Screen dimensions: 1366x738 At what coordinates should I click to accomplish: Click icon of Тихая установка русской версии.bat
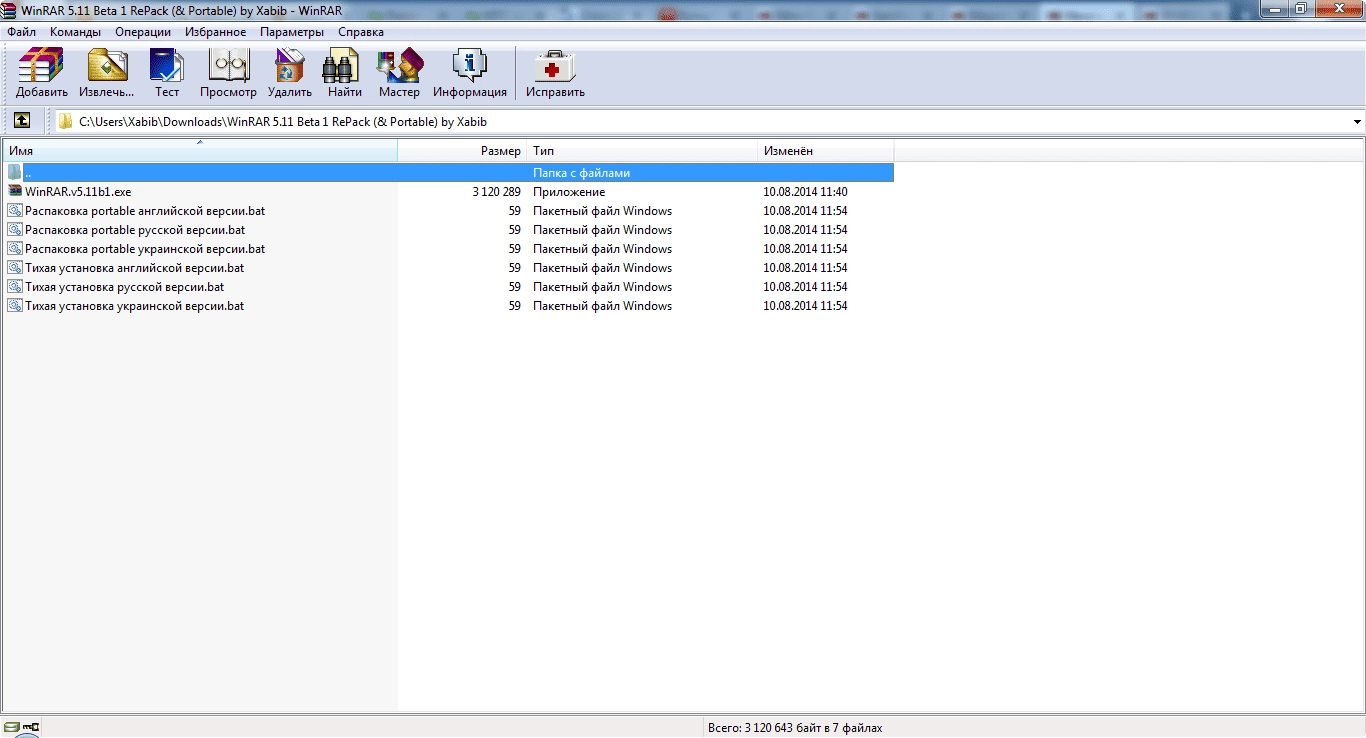(15, 287)
